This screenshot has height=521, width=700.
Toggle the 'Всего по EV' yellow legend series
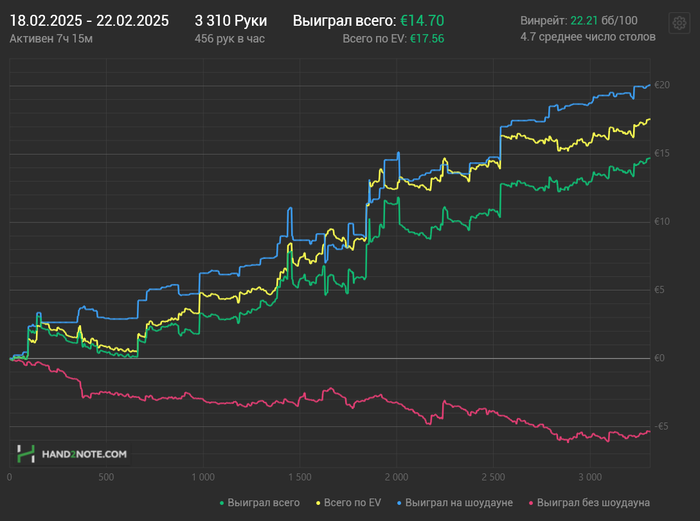pos(349,503)
